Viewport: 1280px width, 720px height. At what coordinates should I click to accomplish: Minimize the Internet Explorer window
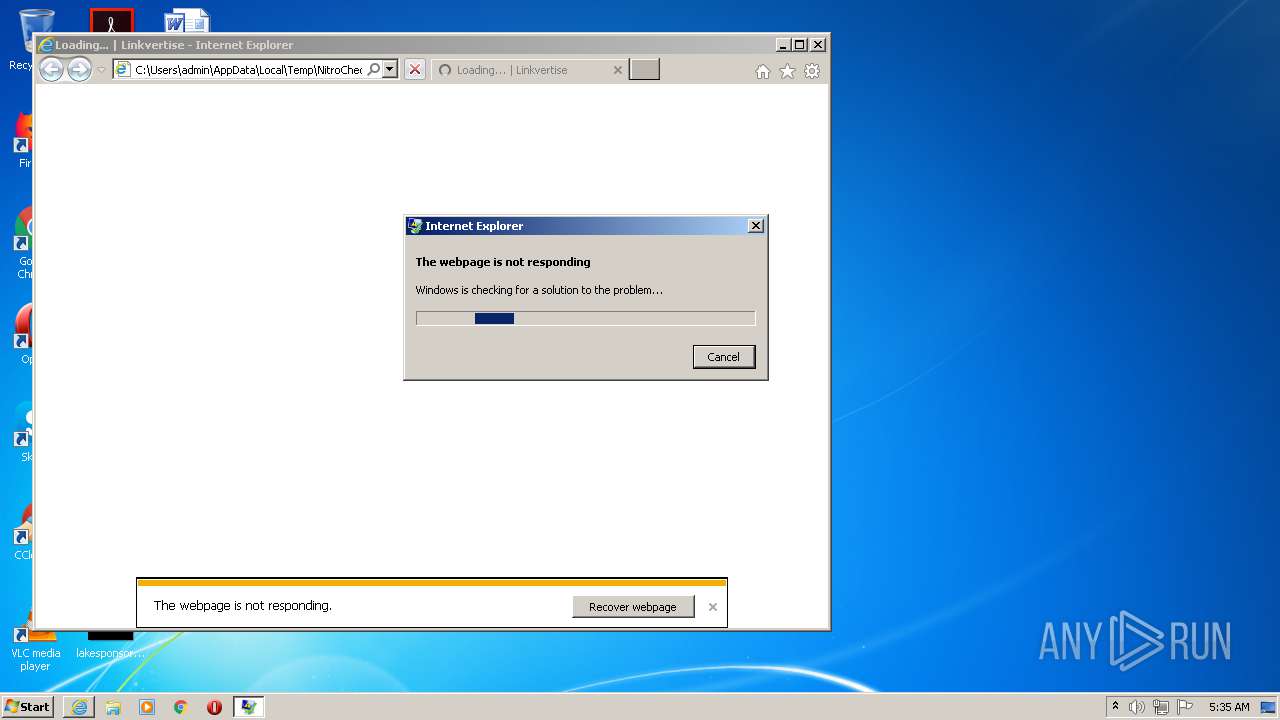coord(782,45)
